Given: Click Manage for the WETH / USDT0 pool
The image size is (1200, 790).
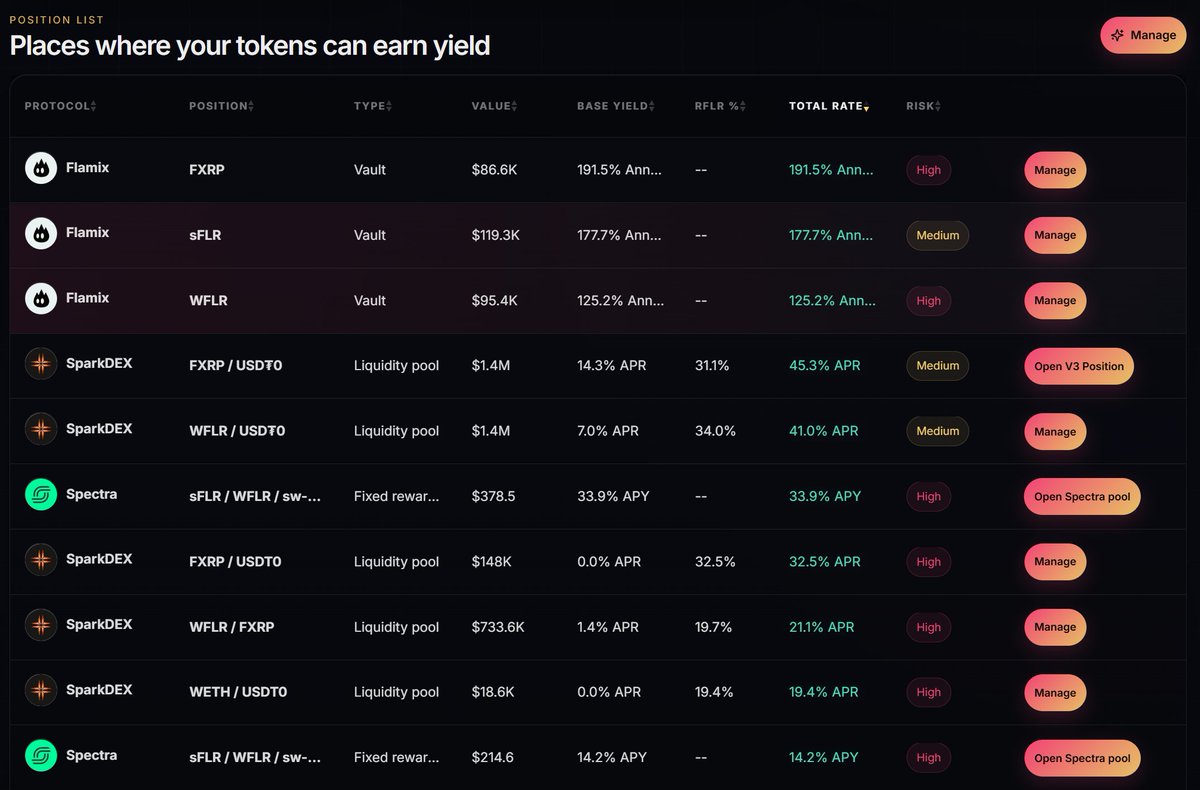Looking at the screenshot, I should 1055,692.
